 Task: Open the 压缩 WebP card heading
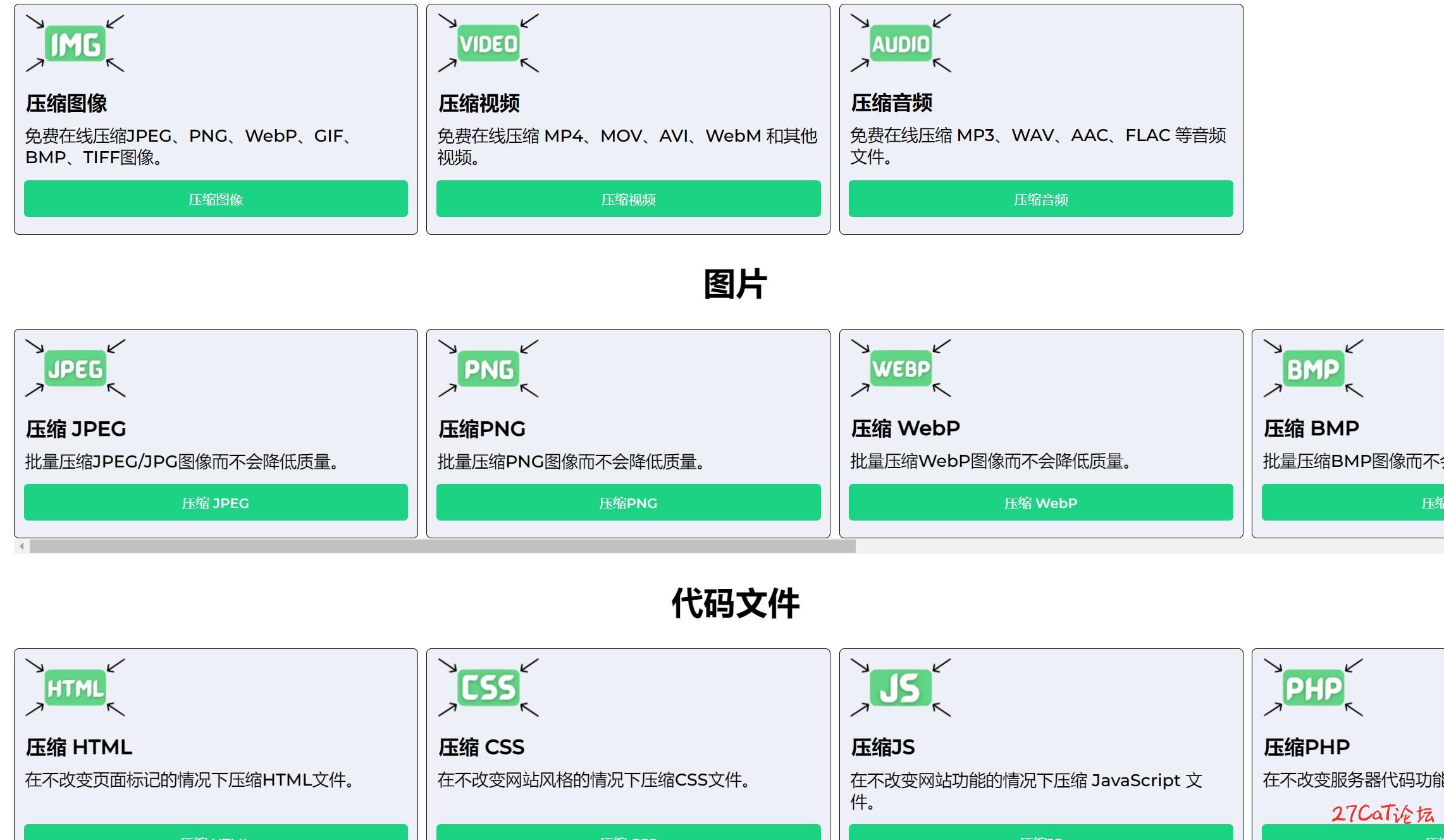pos(905,428)
